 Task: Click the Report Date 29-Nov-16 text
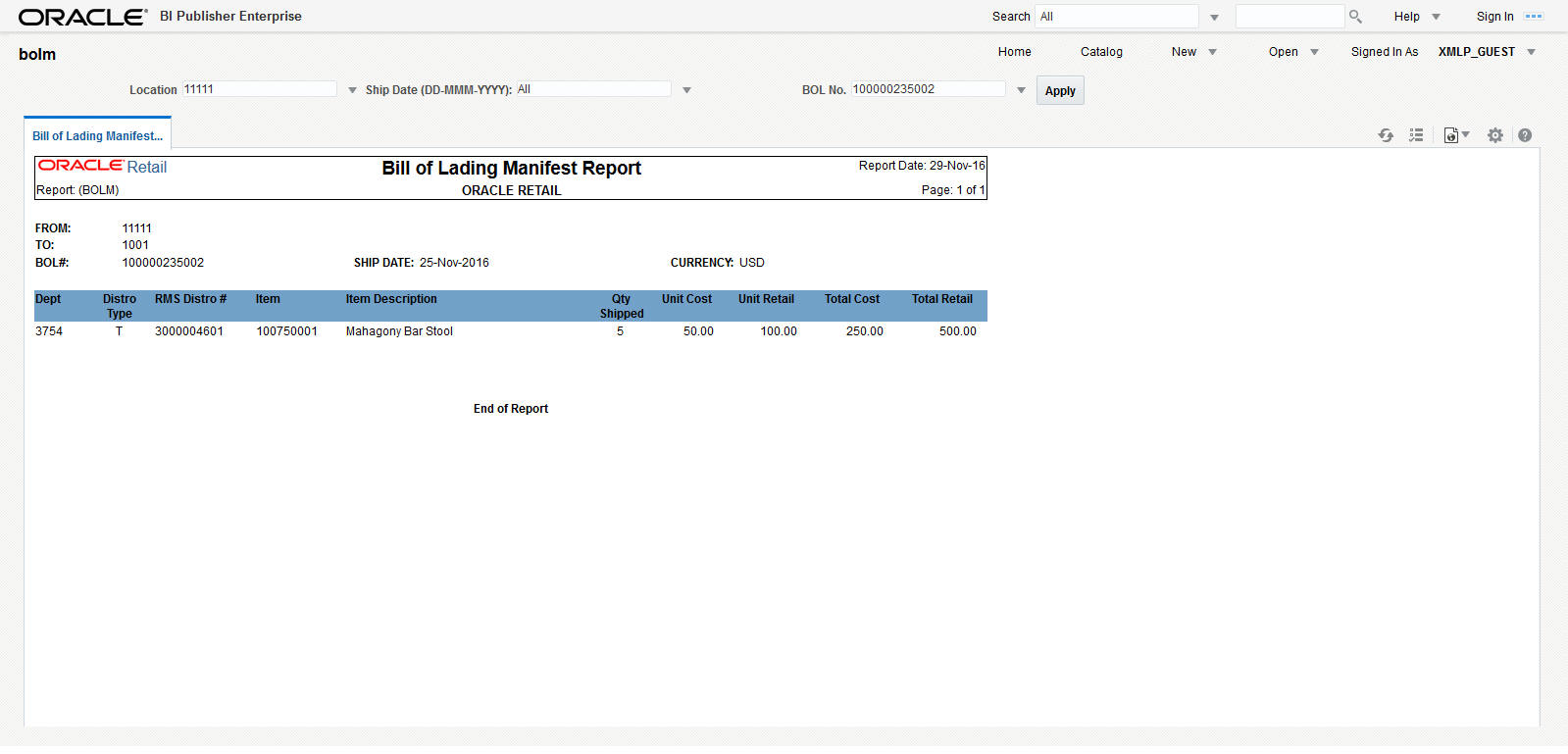click(x=922, y=166)
